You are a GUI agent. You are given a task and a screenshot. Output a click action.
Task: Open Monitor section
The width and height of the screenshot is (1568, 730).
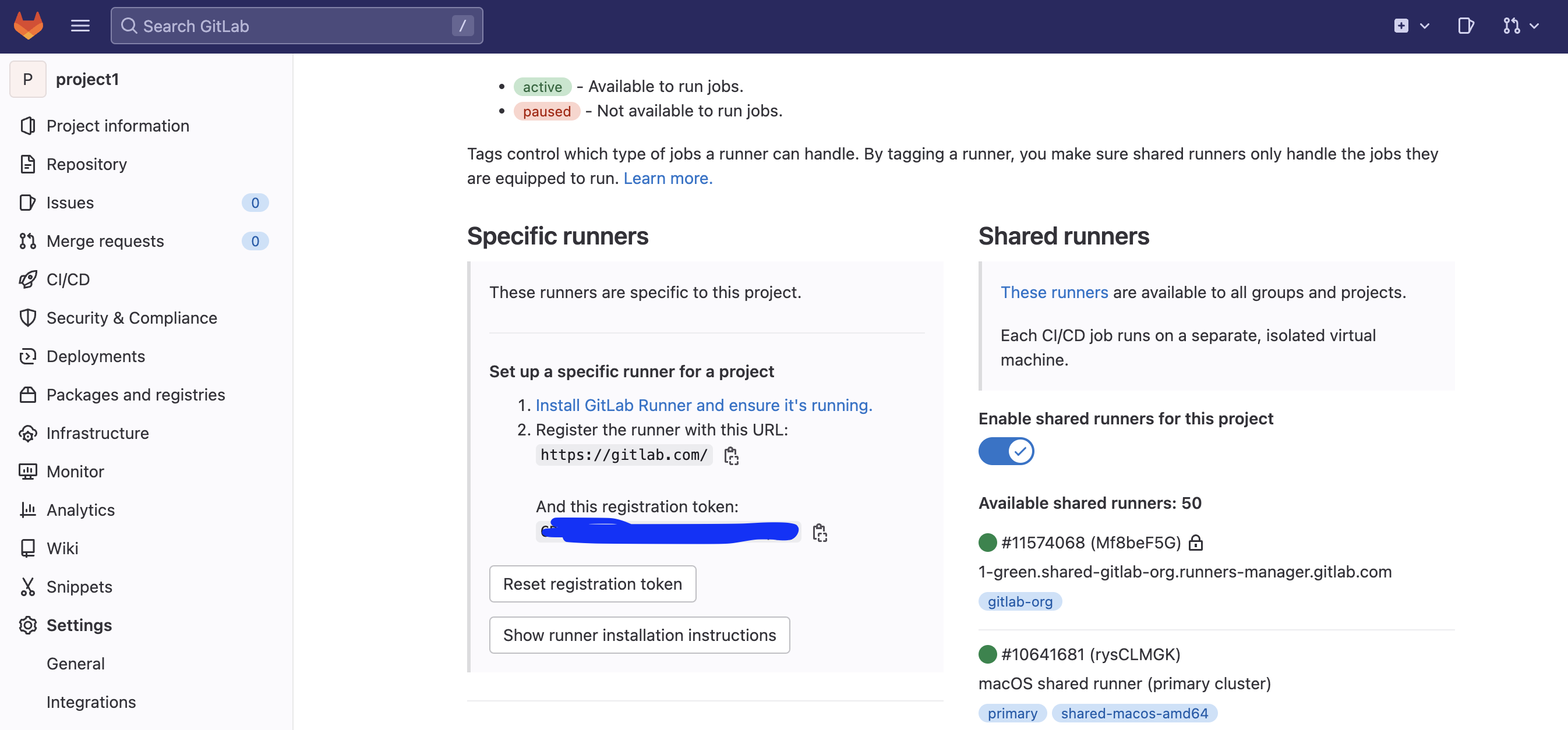pos(75,472)
